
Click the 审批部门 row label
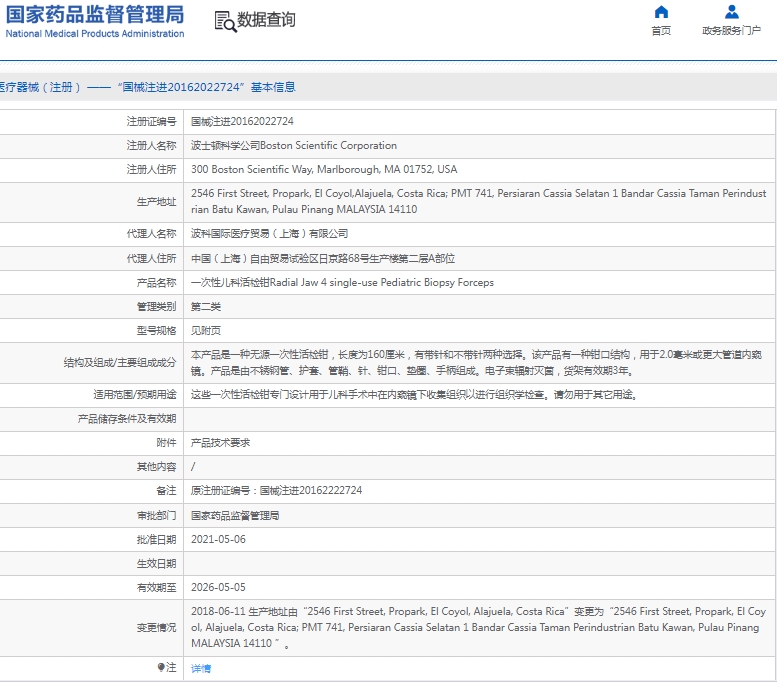tap(156, 515)
